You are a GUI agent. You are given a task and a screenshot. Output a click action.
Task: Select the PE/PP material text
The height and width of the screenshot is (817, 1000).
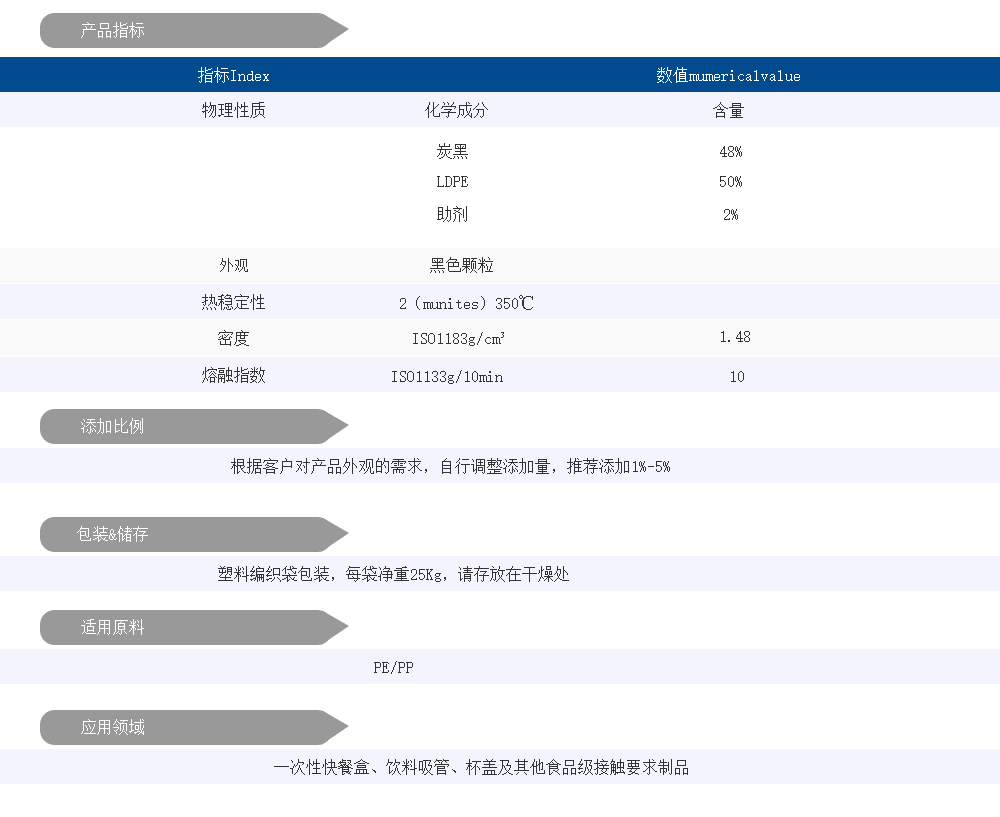coord(393,668)
